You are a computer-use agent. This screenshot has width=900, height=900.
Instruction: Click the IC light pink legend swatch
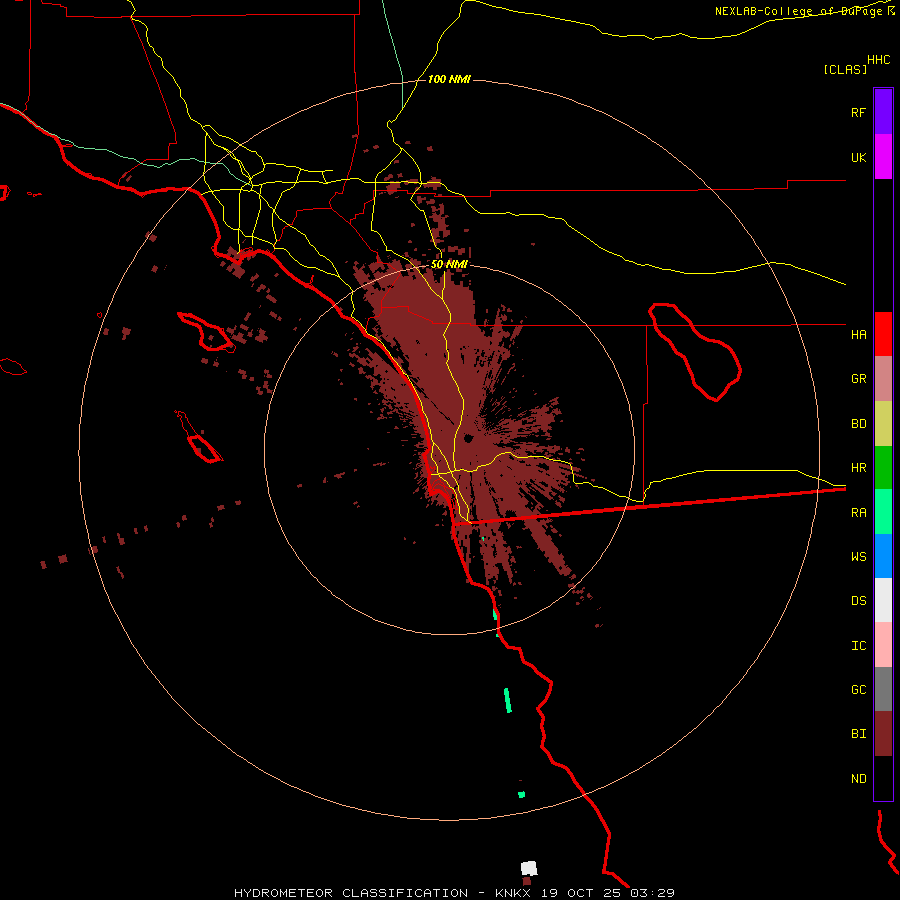point(883,645)
